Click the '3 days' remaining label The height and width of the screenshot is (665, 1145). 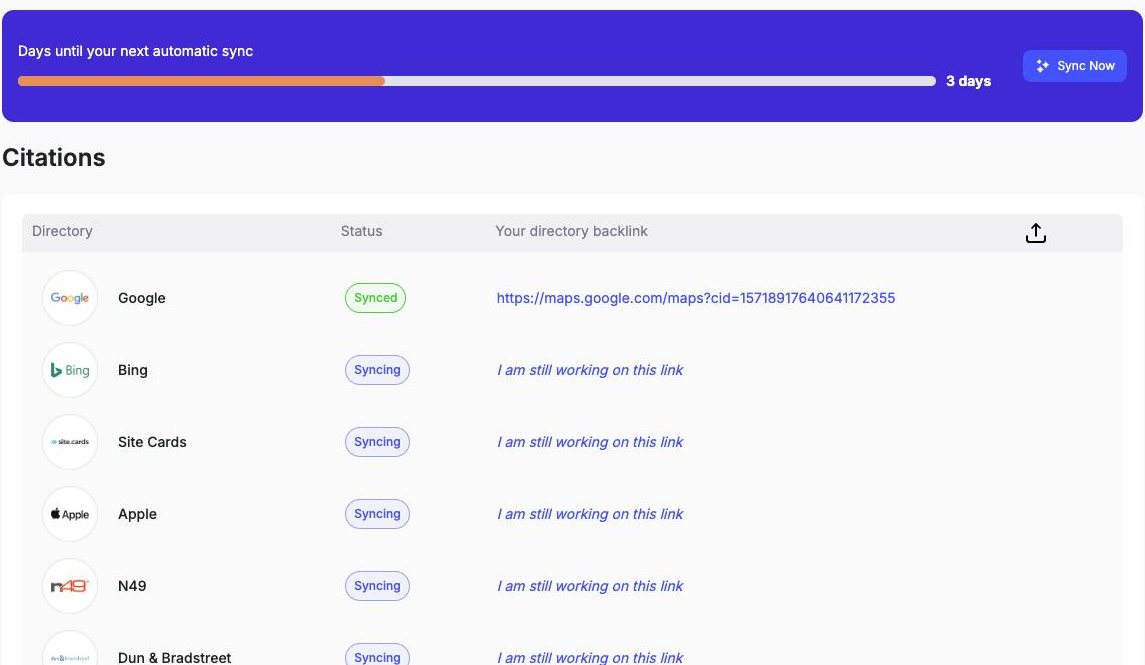click(968, 81)
